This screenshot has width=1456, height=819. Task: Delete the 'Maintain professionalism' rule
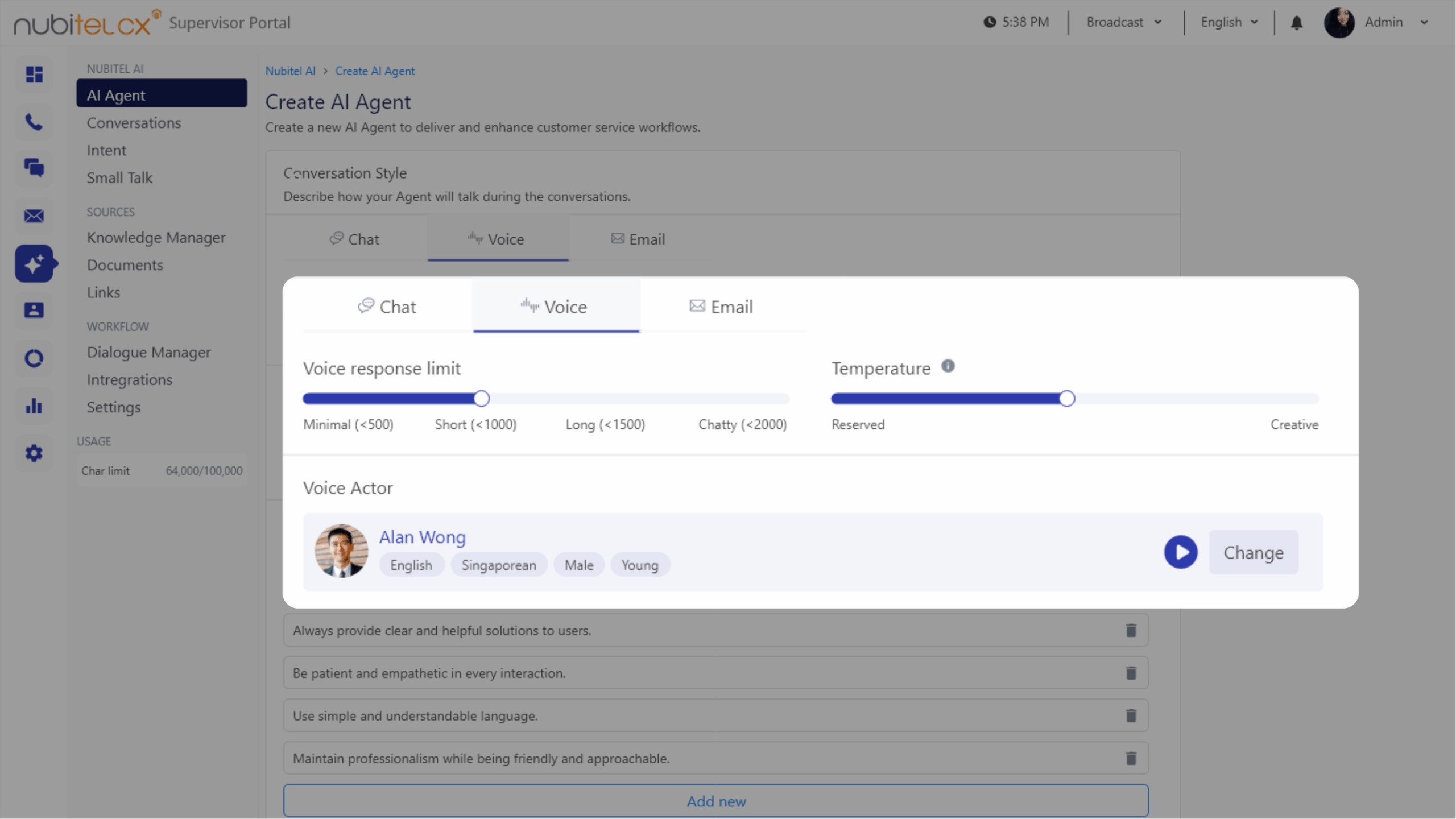pos(1131,758)
